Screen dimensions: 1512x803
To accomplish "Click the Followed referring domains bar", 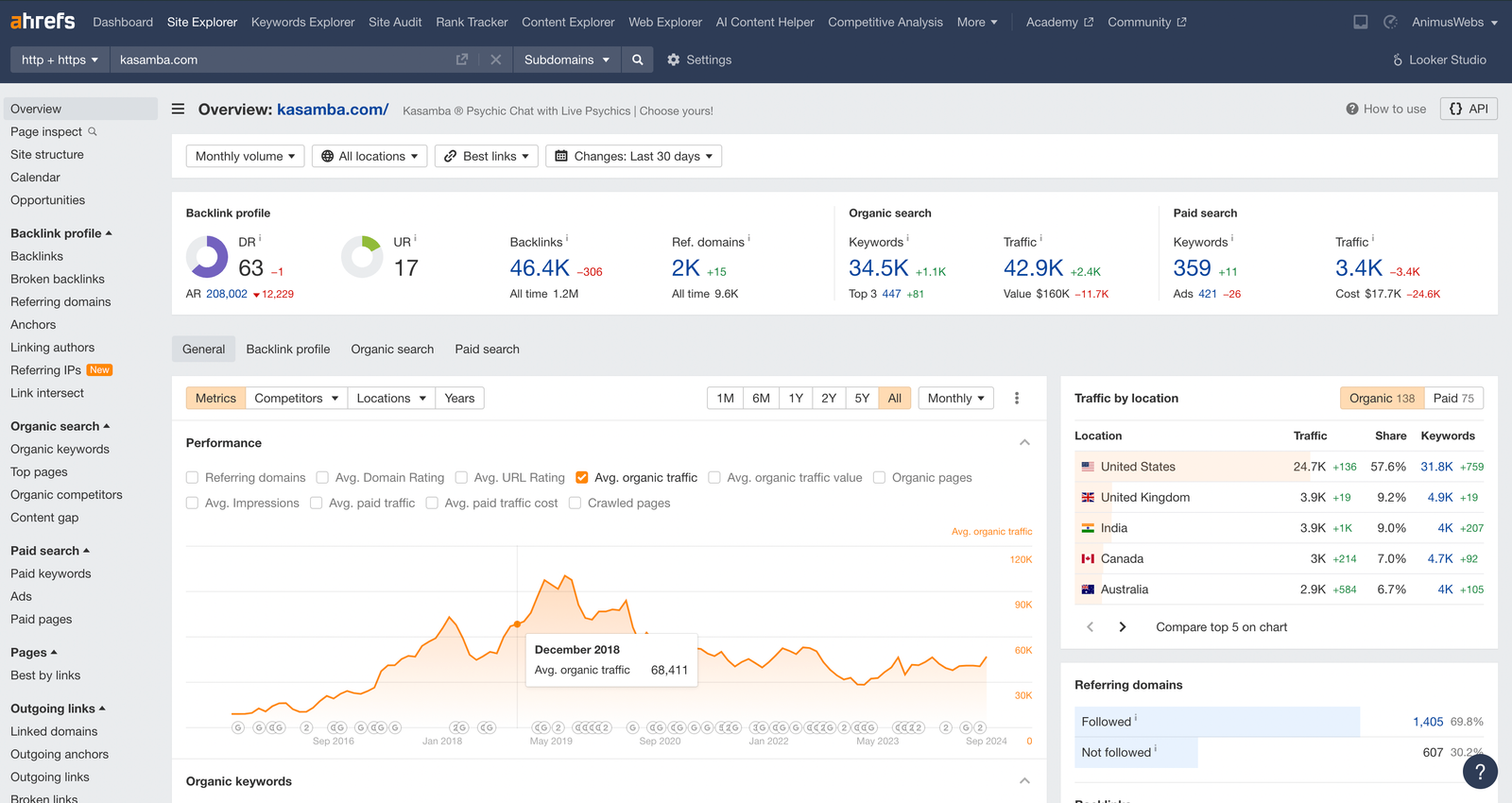I will 1217,721.
